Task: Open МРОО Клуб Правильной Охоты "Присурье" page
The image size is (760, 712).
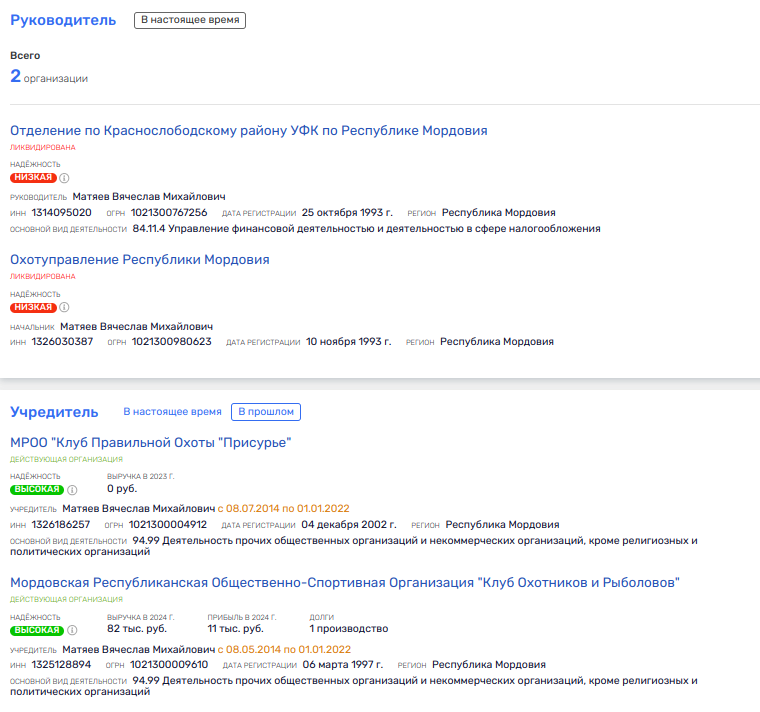Action: tap(150, 443)
